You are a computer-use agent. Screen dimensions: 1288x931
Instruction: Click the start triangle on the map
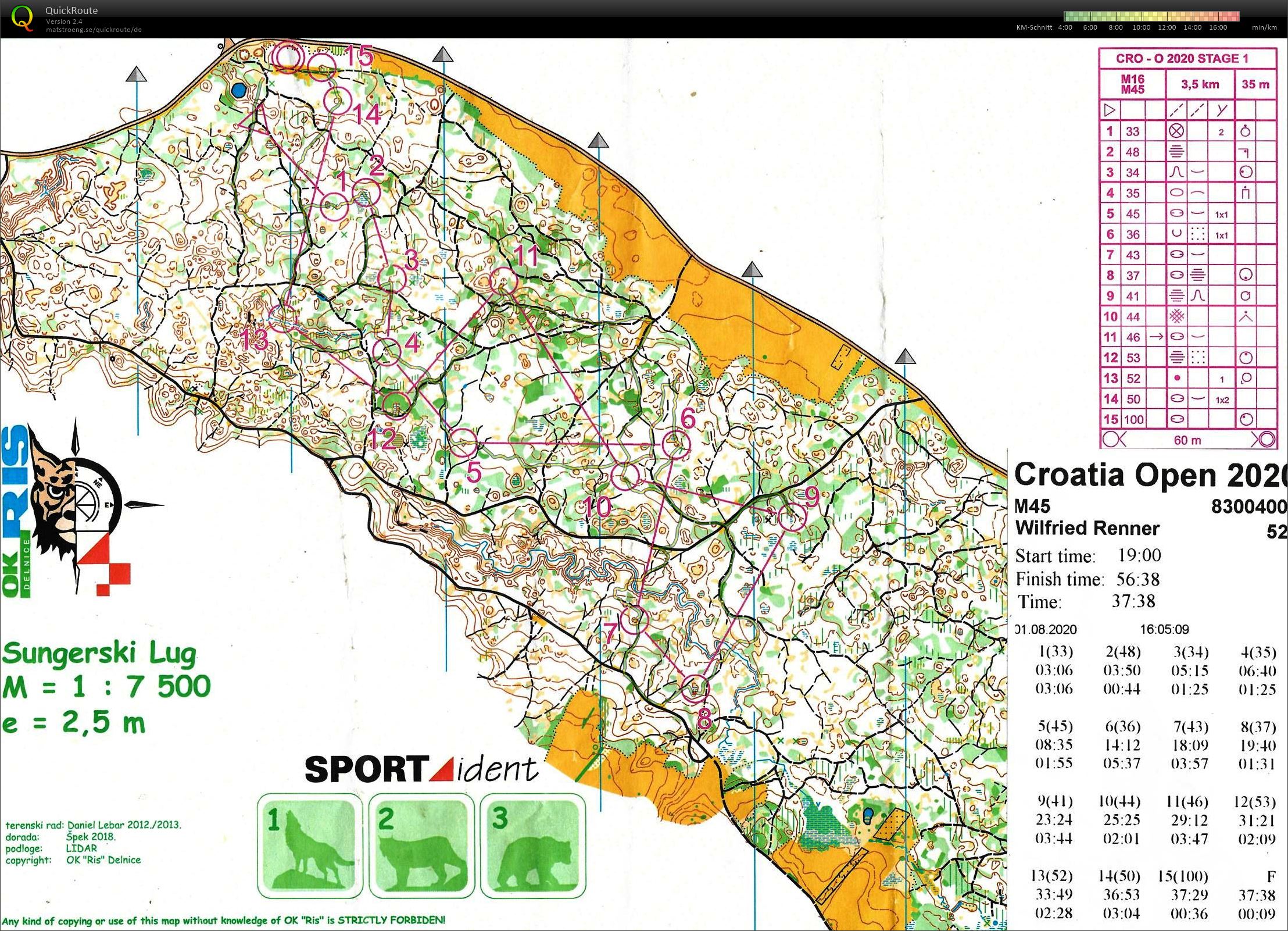pyautogui.click(x=255, y=119)
